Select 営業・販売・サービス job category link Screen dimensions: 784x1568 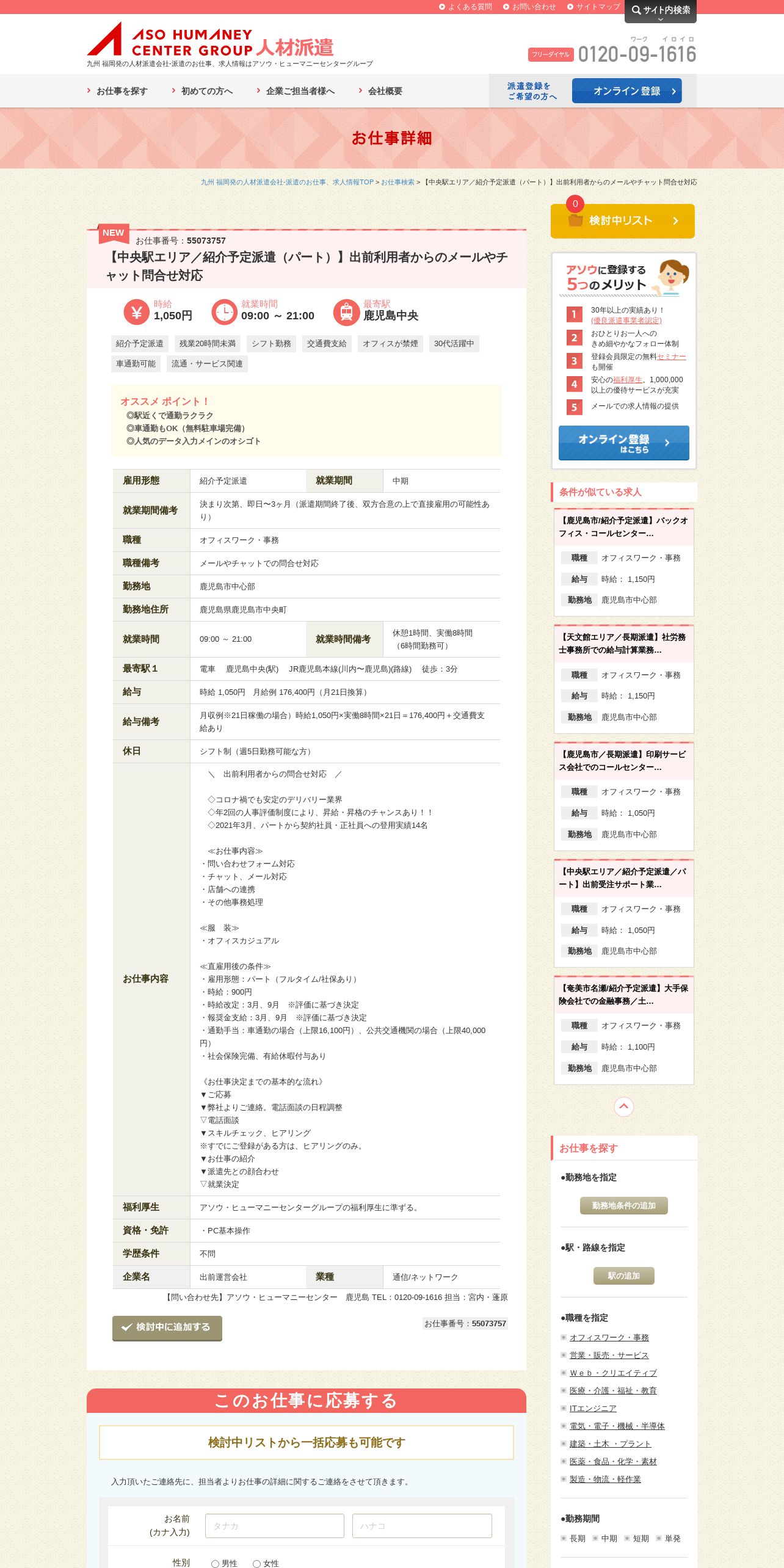tap(609, 1355)
